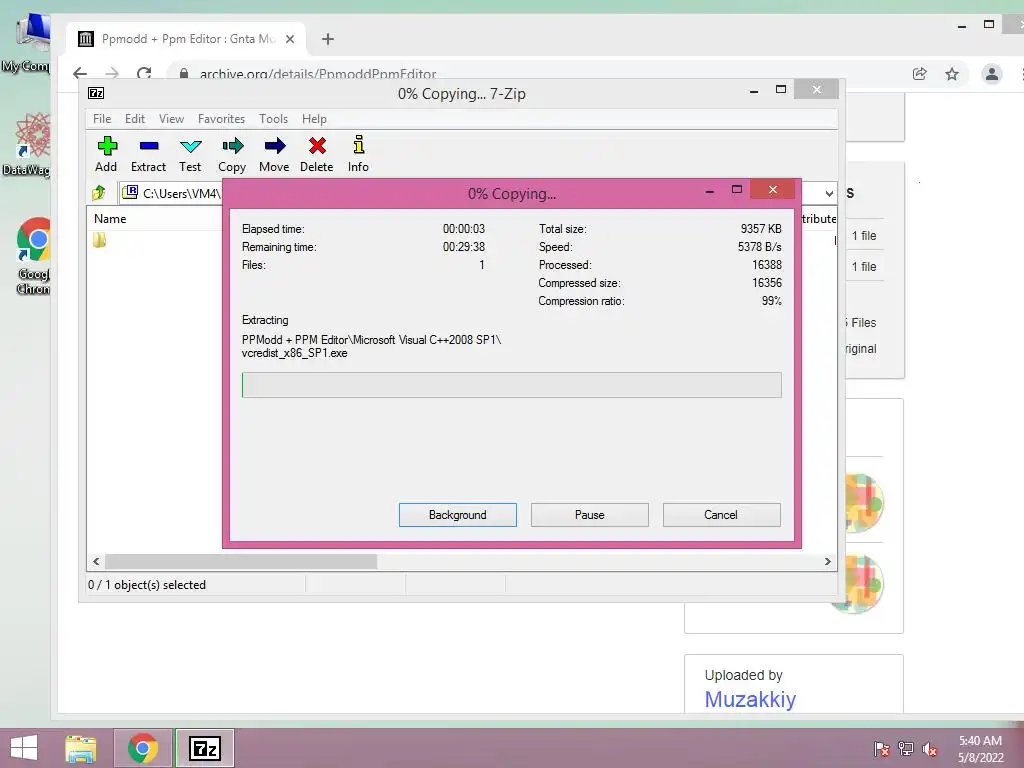
Task: Click the left scroll arrow in 7-Zip
Action: pos(96,561)
